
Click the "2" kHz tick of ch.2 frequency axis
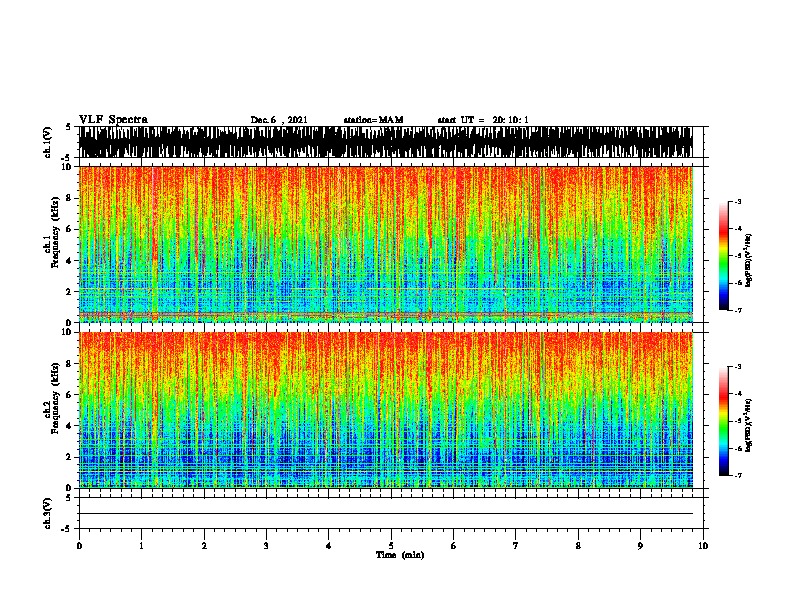(70, 457)
